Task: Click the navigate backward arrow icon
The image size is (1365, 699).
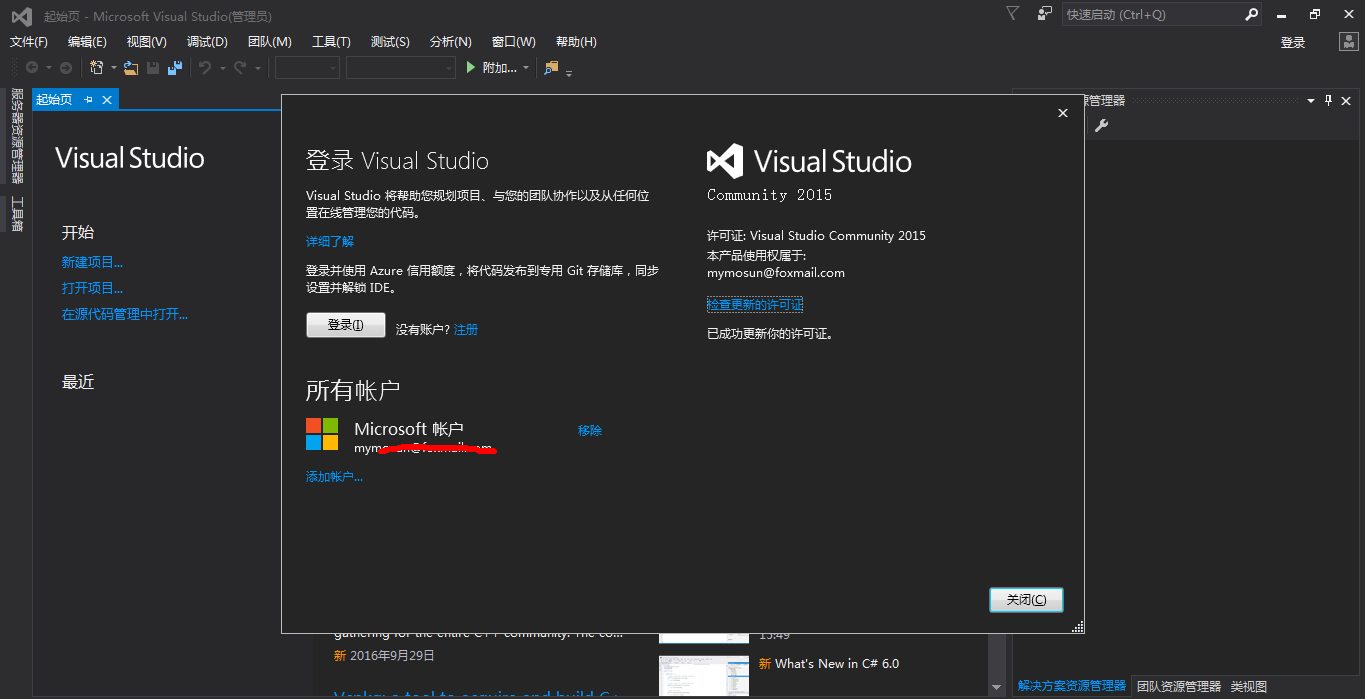Action: pyautogui.click(x=32, y=68)
